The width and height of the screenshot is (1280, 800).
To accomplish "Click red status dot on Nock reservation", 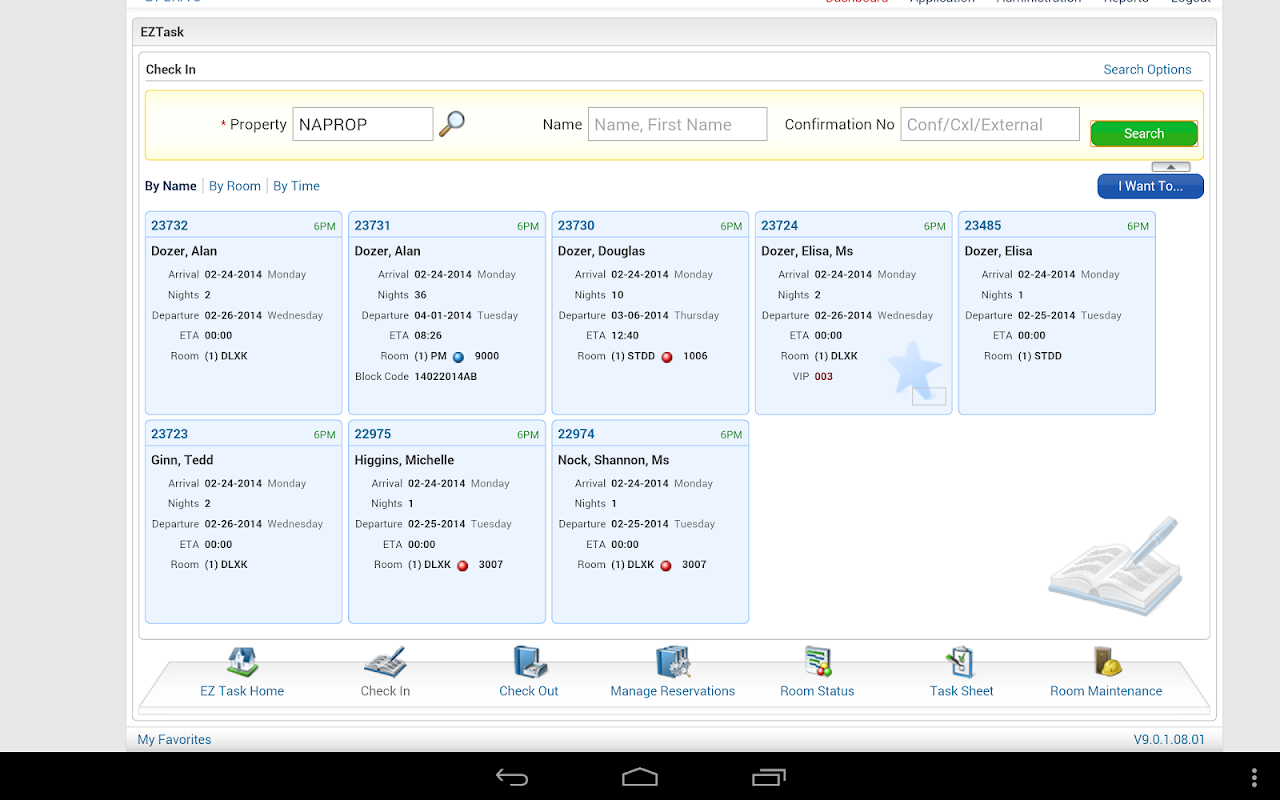I will point(666,566).
